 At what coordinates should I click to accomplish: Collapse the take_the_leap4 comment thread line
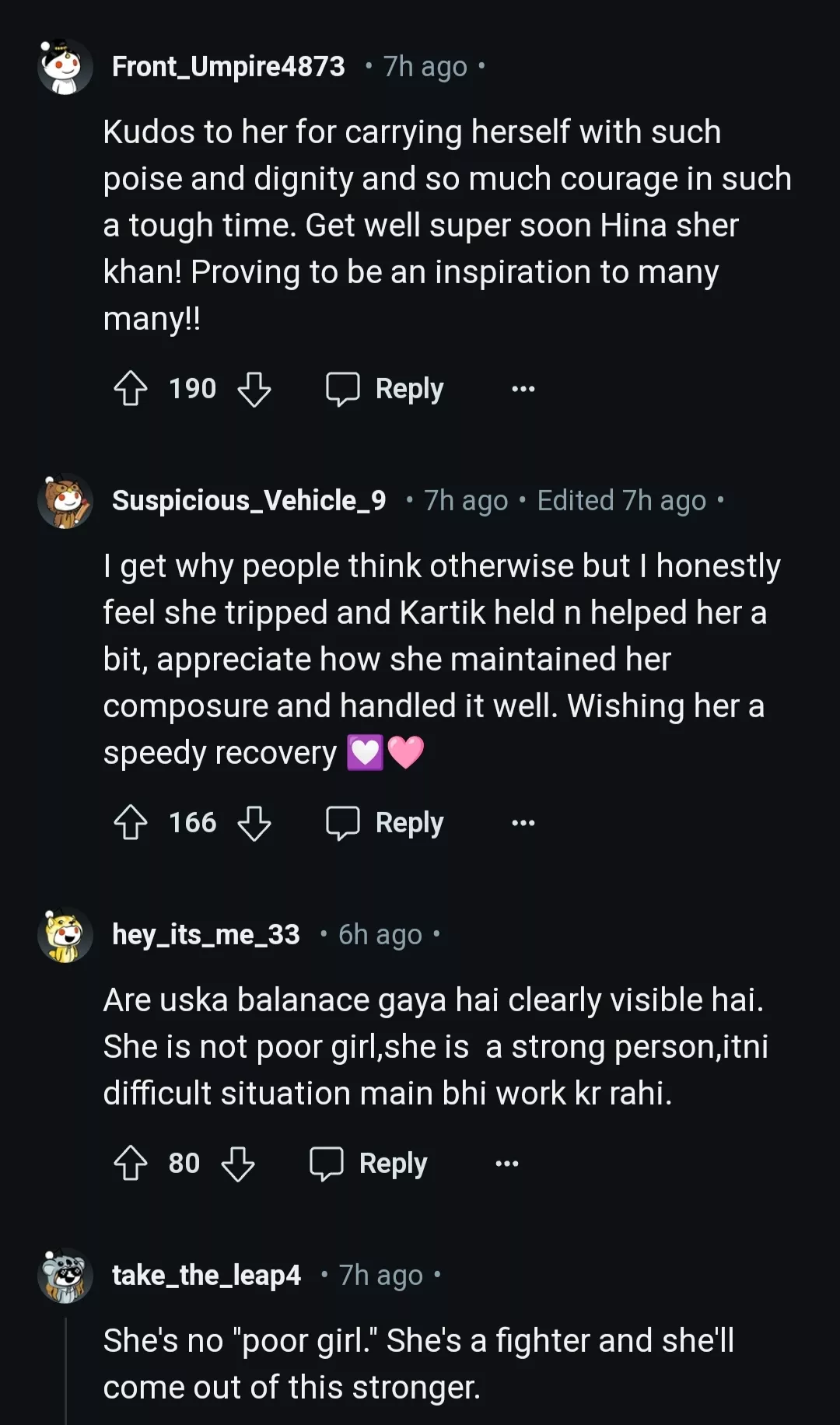(66, 1369)
